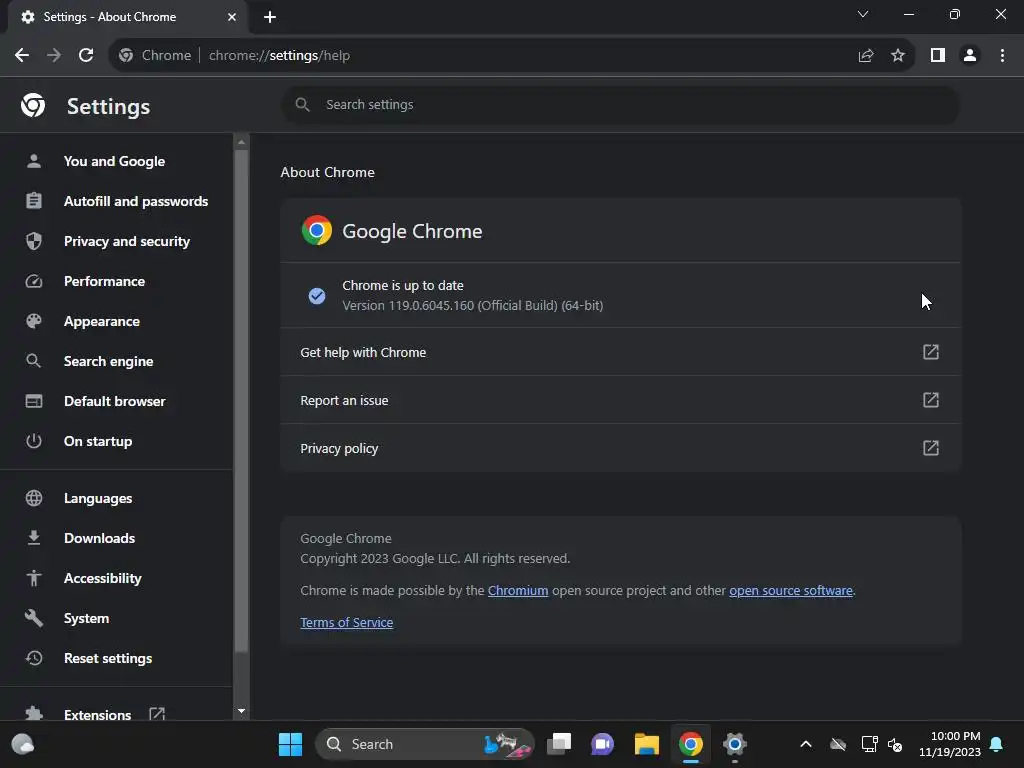Click the share this page icon
Viewport: 1024px width, 768px height.
click(866, 56)
